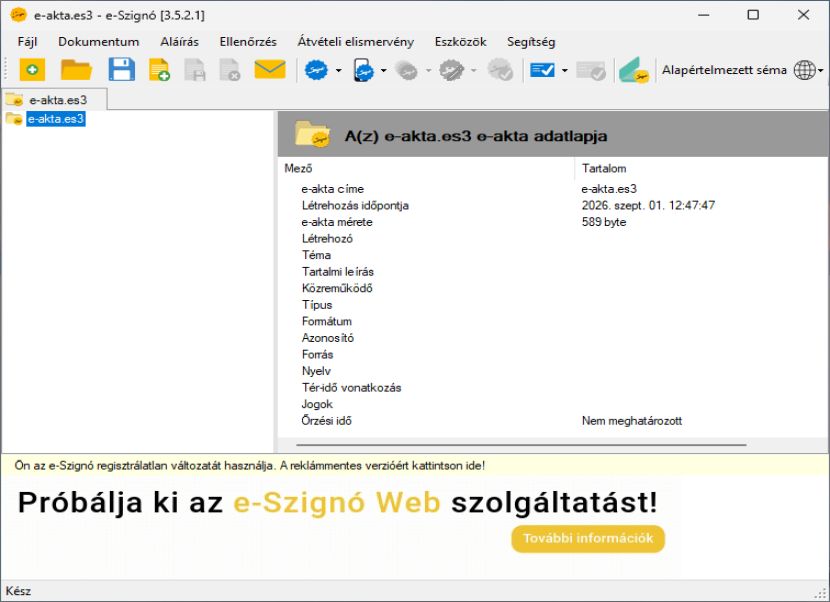Click the value '589 byte'
The height and width of the screenshot is (602, 830).
(604, 222)
